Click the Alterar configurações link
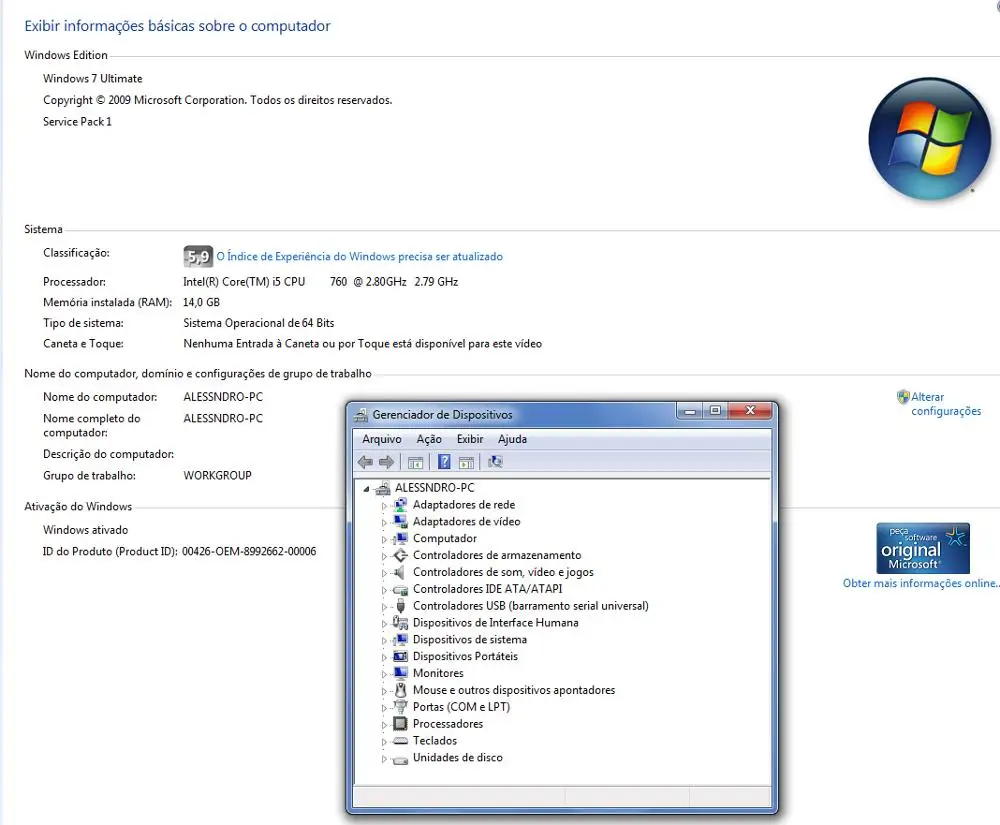This screenshot has width=1000, height=825. click(x=946, y=404)
